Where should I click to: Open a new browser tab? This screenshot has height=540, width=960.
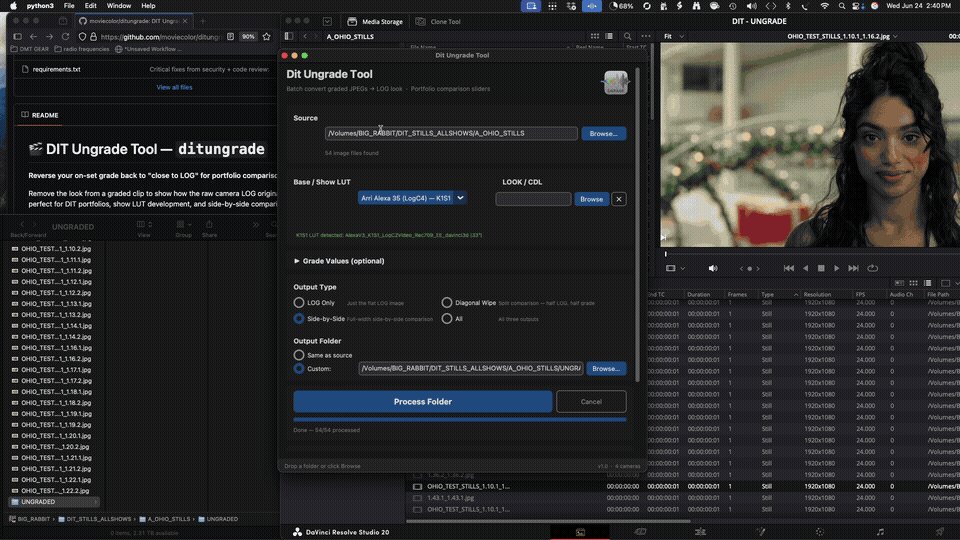pyautogui.click(x=203, y=21)
